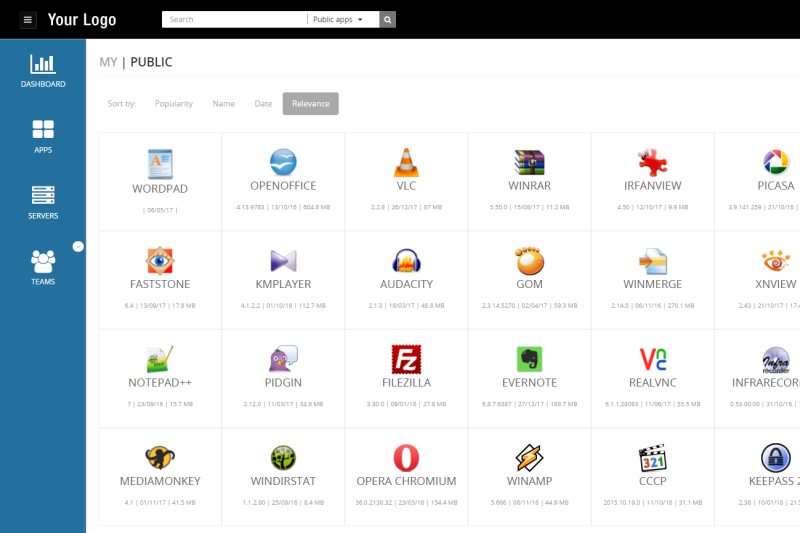Sort apps by Date
This screenshot has height=533, width=800.
(263, 104)
